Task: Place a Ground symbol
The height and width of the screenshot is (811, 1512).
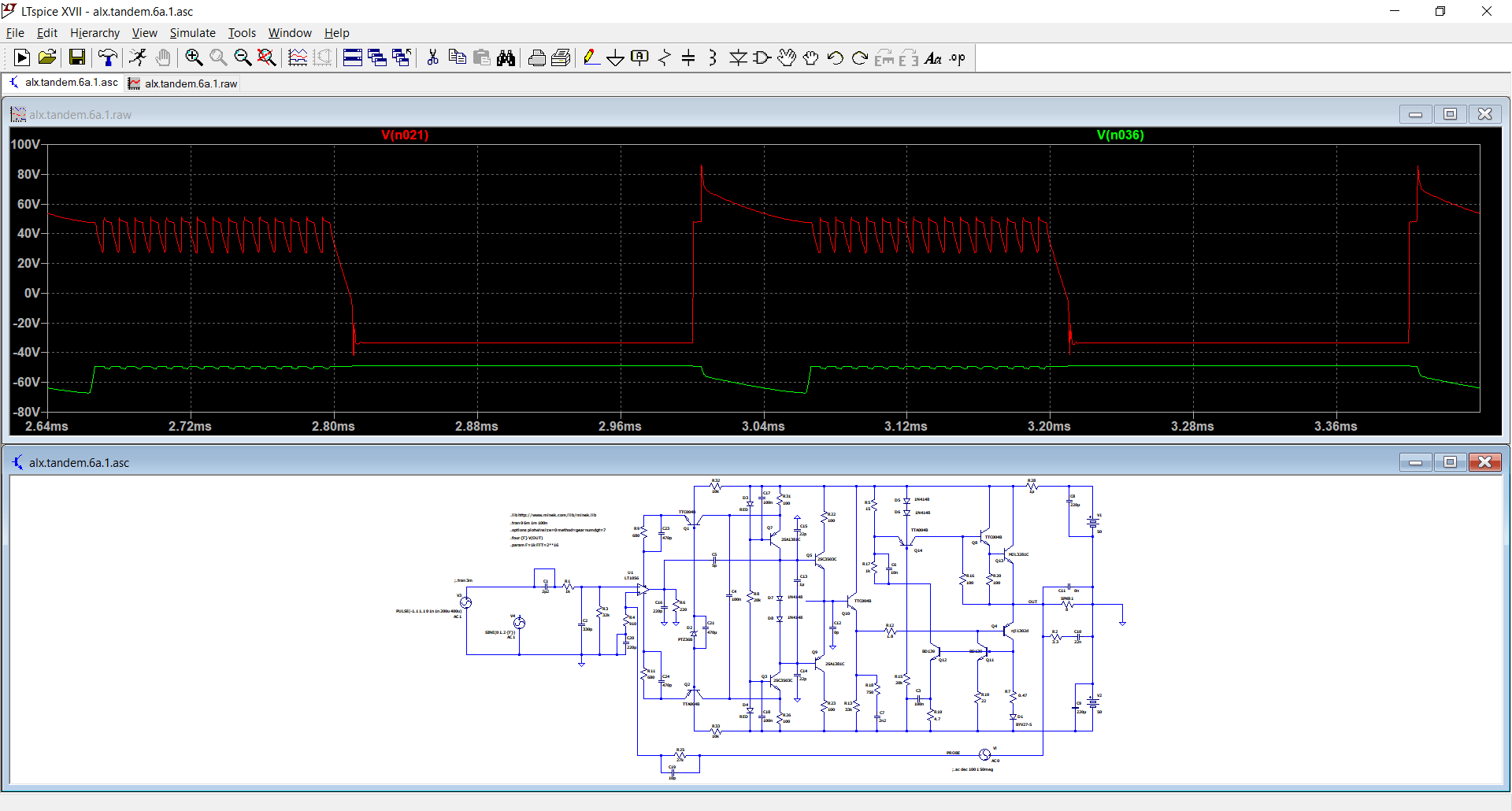Action: tap(616, 57)
